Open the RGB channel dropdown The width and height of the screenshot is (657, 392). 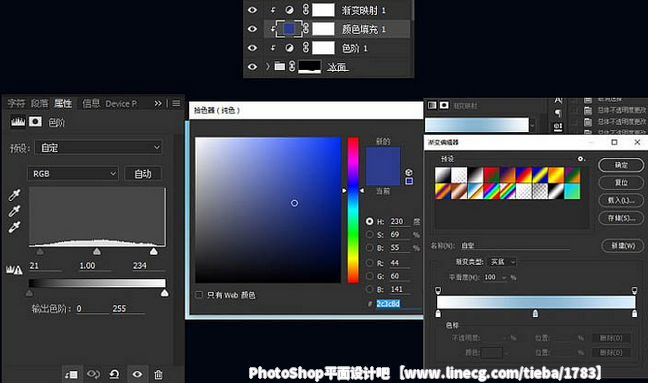point(73,173)
